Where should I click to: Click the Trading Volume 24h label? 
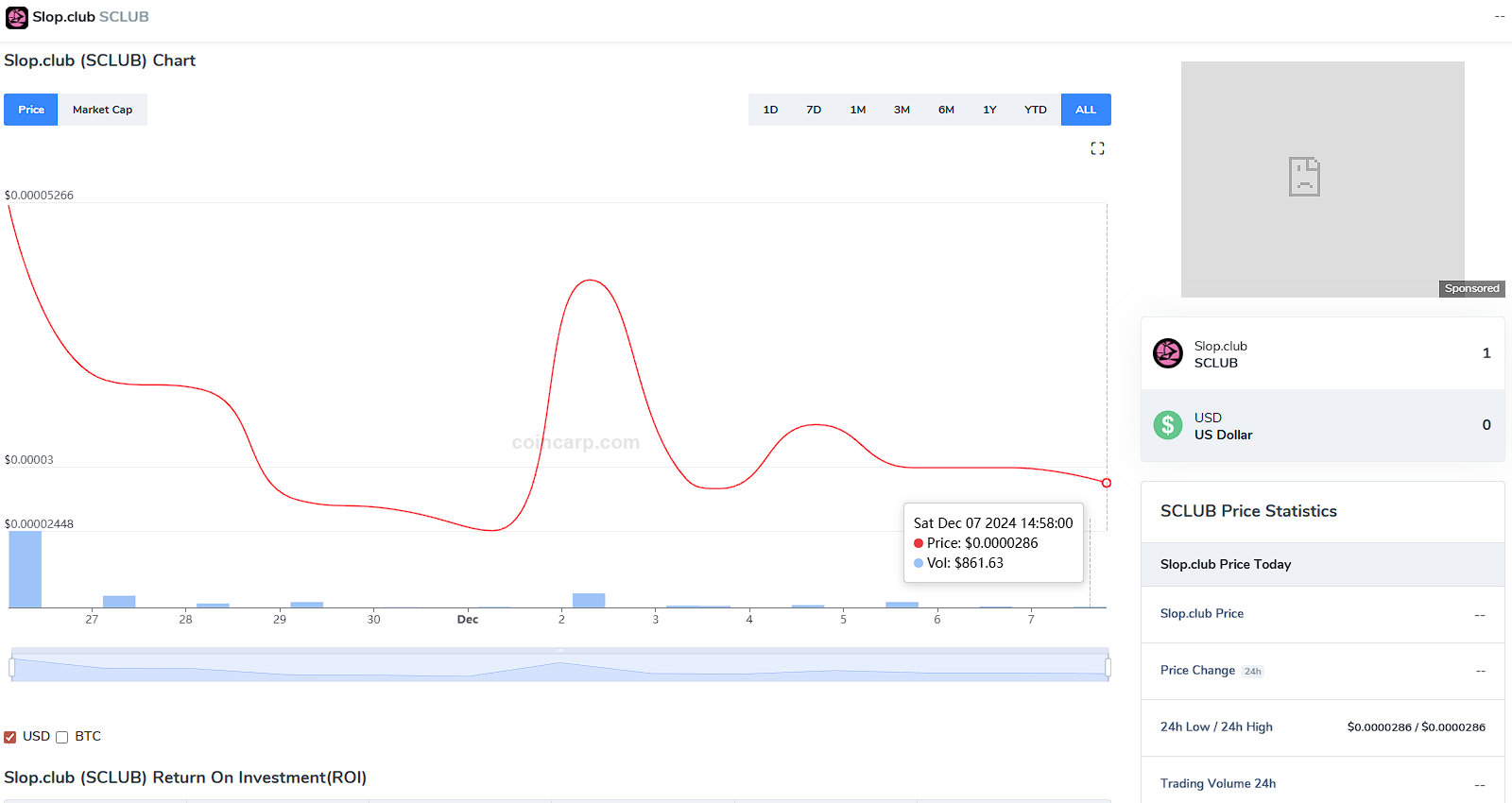tap(1218, 783)
